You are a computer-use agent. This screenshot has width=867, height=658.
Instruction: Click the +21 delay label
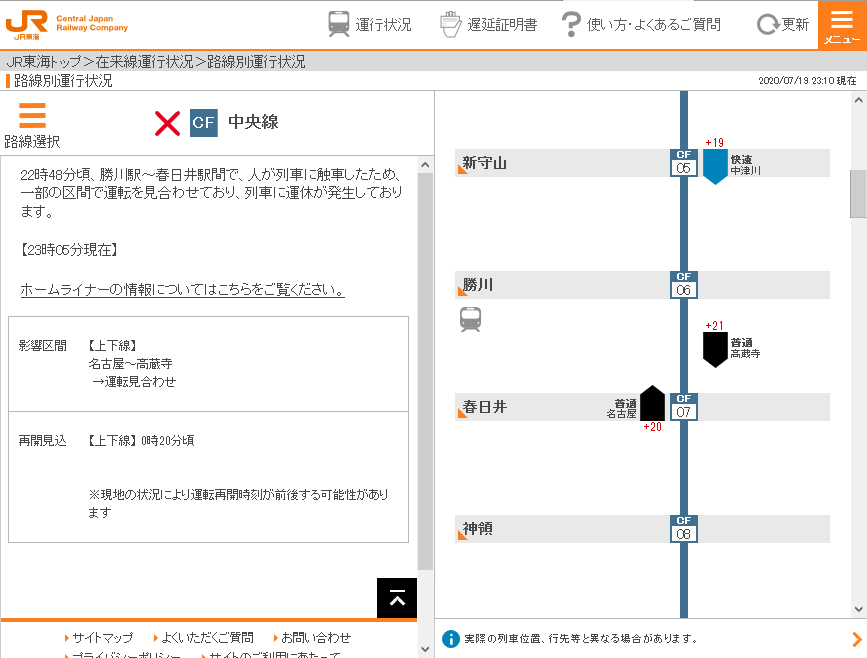714,326
